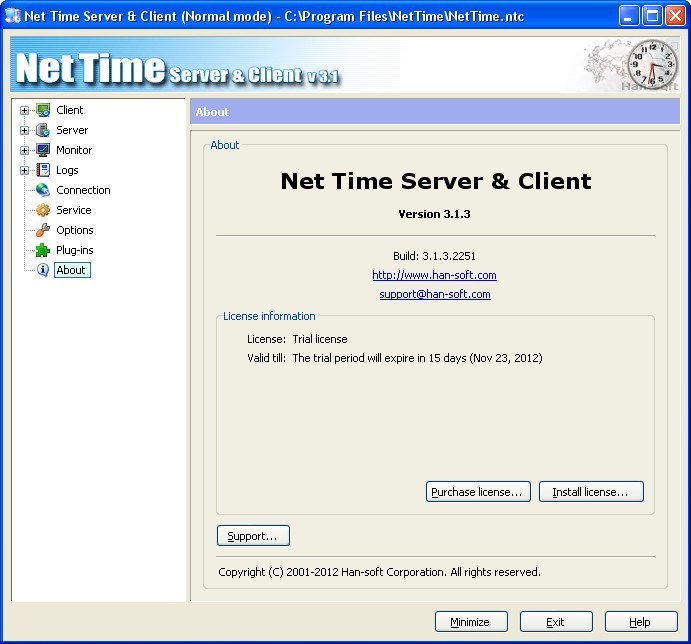
Task: Click the Minimize button at bottom
Action: 471,622
